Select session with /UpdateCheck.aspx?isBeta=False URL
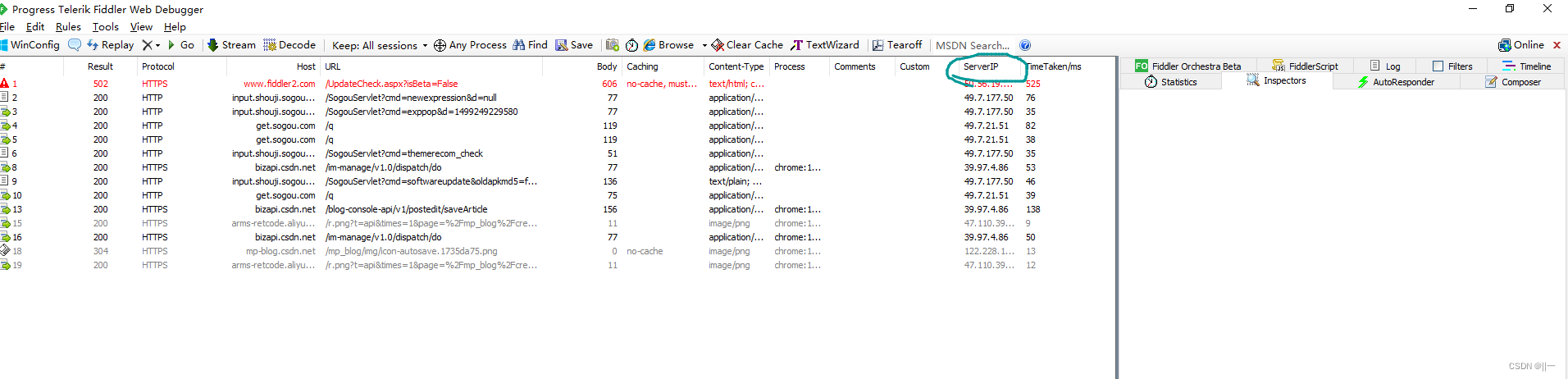Viewport: 1568px width, 379px height. [391, 84]
